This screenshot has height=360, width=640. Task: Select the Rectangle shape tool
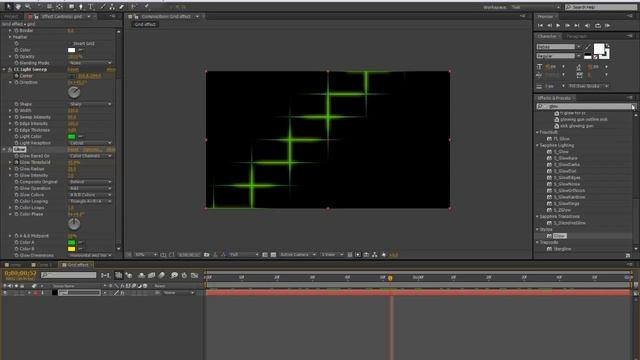pyautogui.click(x=71, y=7)
